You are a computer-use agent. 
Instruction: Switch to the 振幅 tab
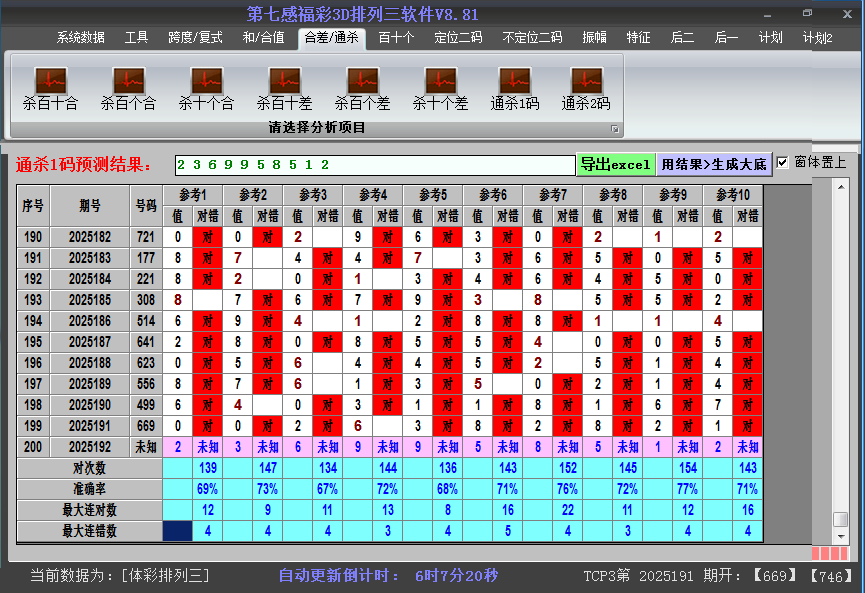pos(594,38)
